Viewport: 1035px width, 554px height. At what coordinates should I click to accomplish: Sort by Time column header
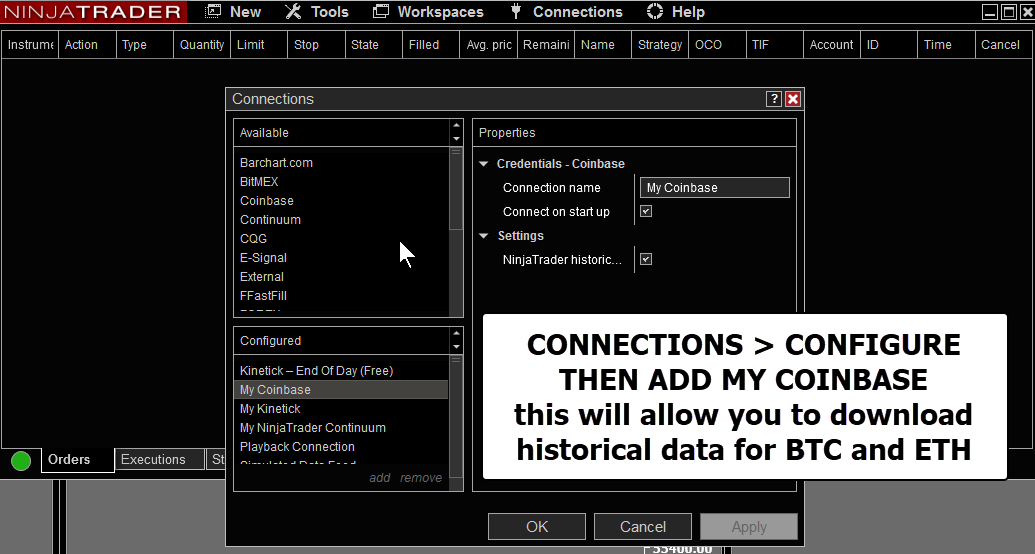point(946,44)
